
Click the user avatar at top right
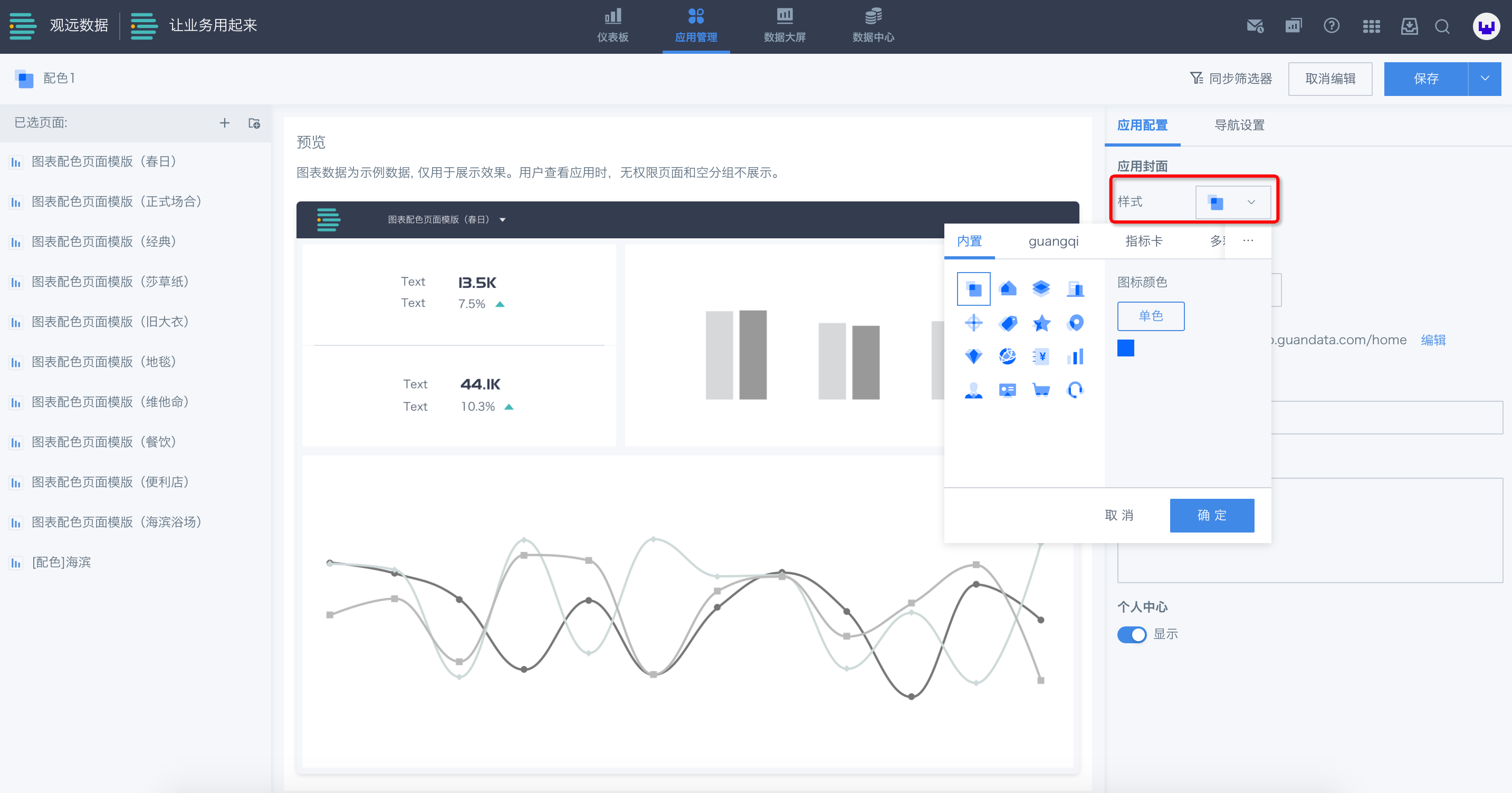1486,26
